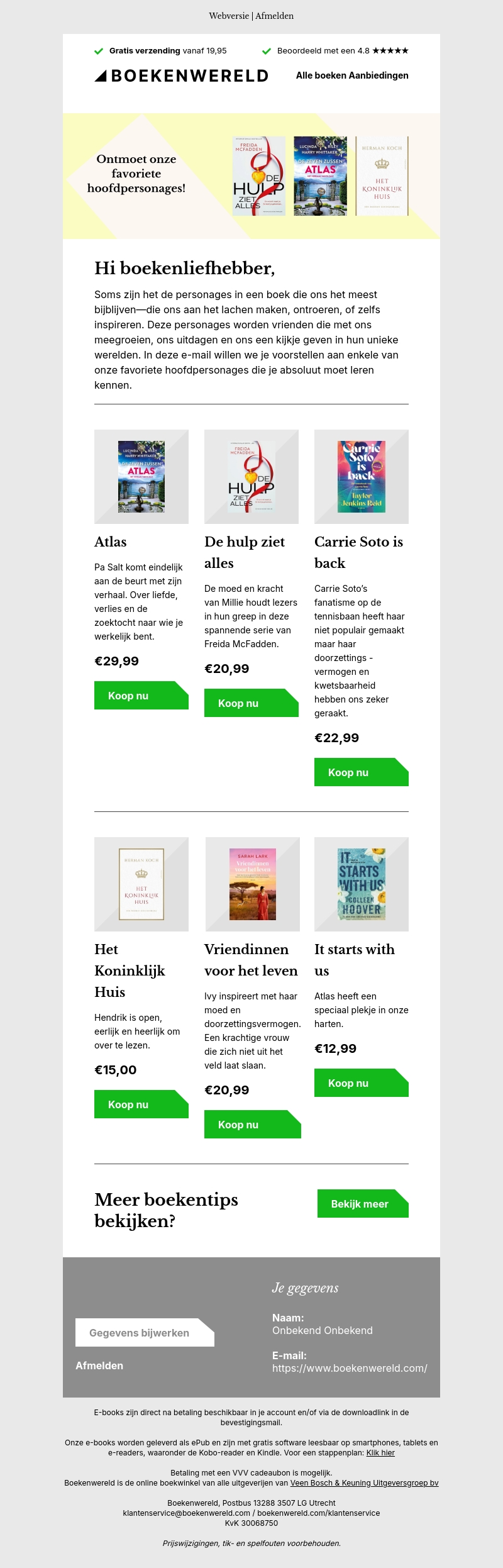Viewport: 503px width, 1568px height.
Task: Click Afmelden at the top of the email
Action: (274, 16)
